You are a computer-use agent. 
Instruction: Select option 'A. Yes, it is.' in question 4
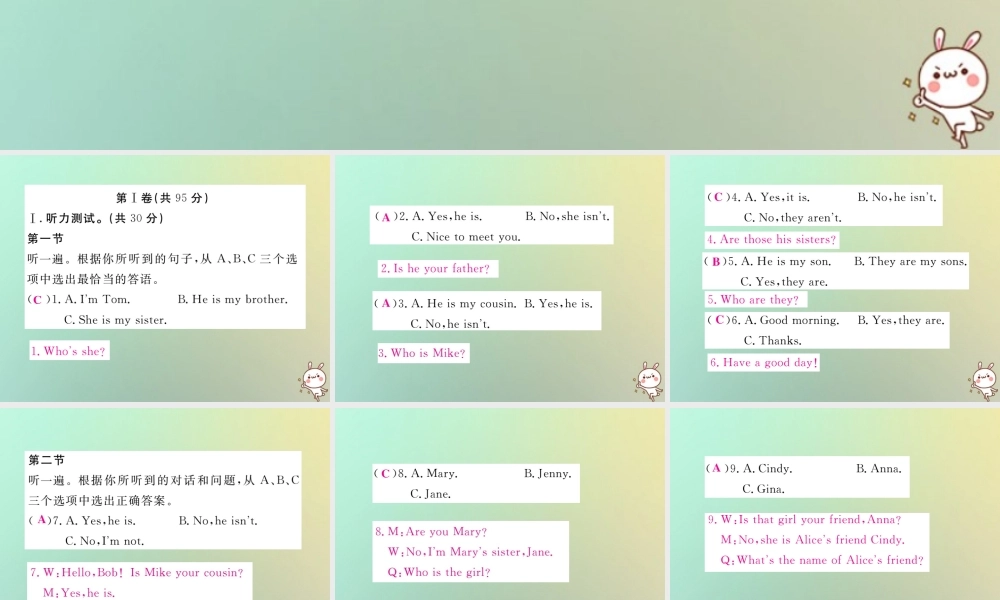[x=777, y=197]
